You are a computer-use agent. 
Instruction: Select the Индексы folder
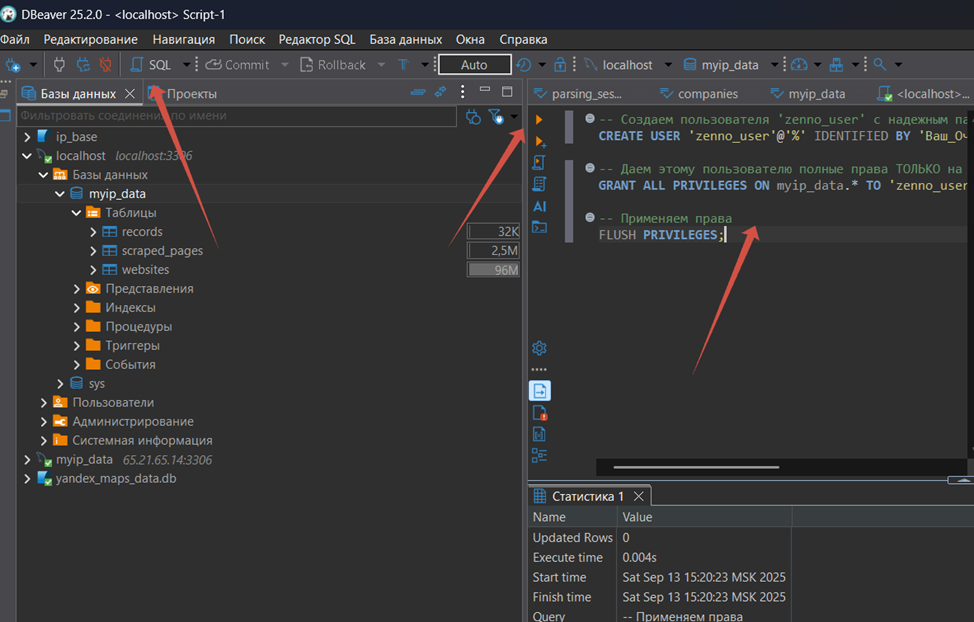pos(130,308)
